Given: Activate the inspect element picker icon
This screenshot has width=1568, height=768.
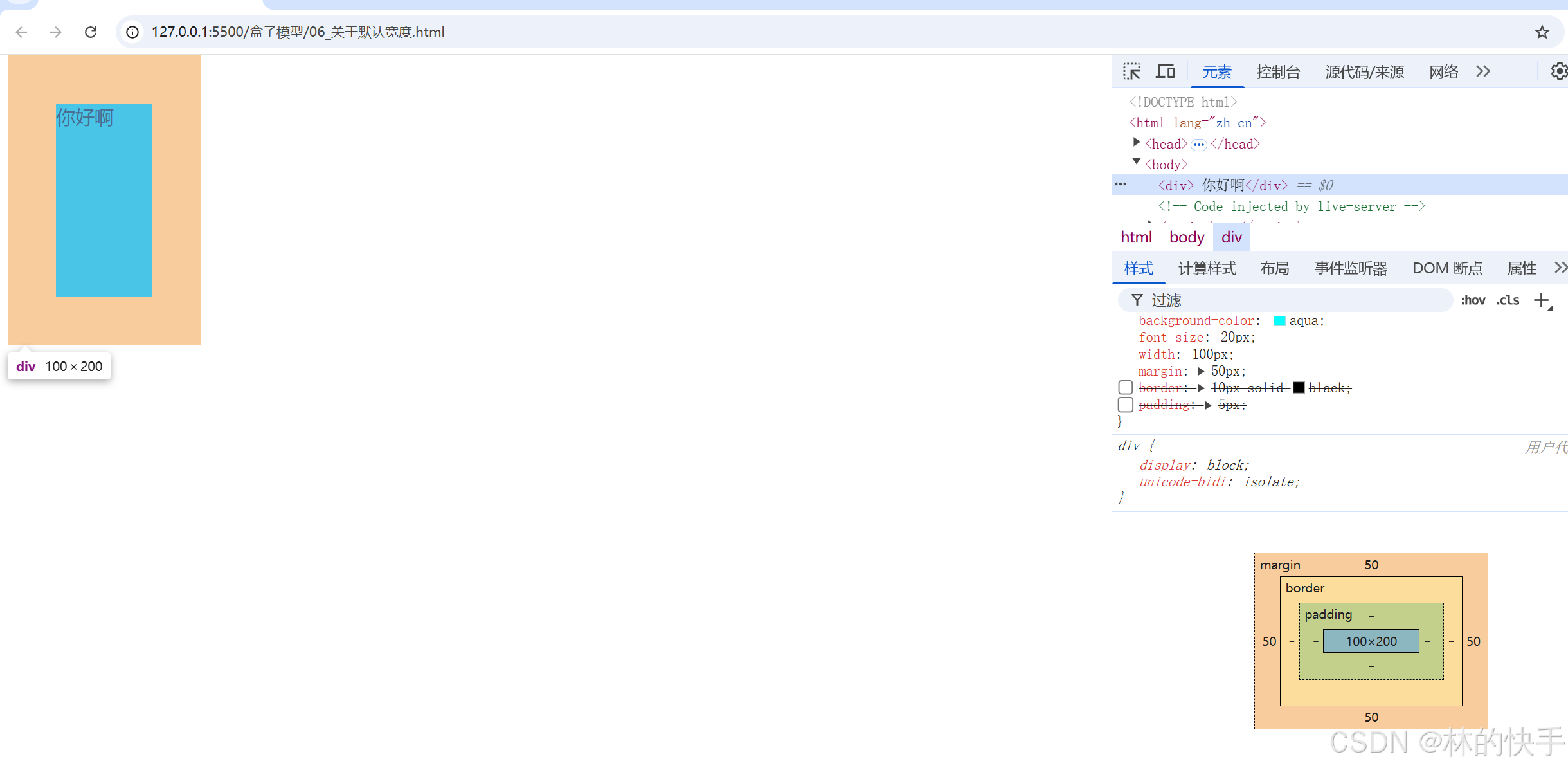Looking at the screenshot, I should [1131, 71].
